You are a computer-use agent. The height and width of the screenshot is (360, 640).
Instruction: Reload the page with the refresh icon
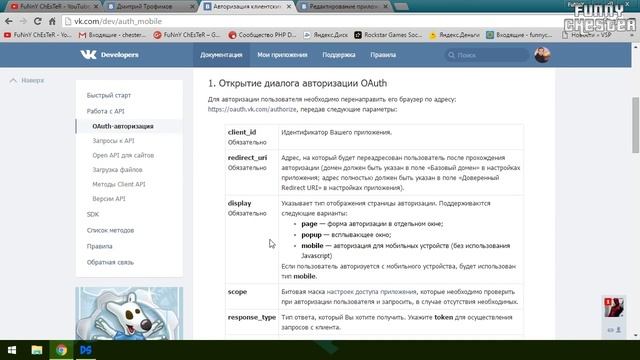pyautogui.click(x=38, y=21)
